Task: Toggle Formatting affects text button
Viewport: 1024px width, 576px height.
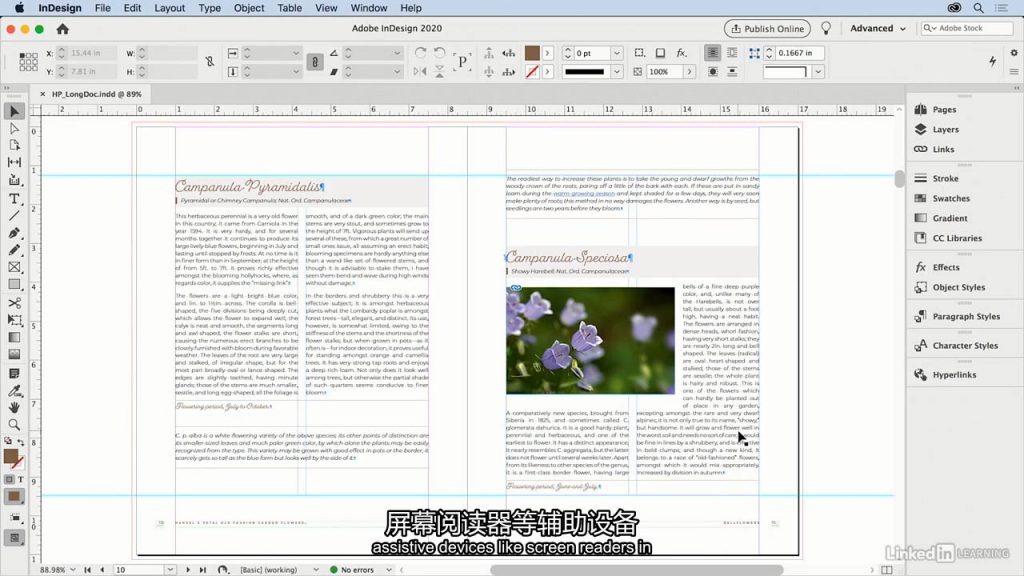Action: tap(20, 479)
